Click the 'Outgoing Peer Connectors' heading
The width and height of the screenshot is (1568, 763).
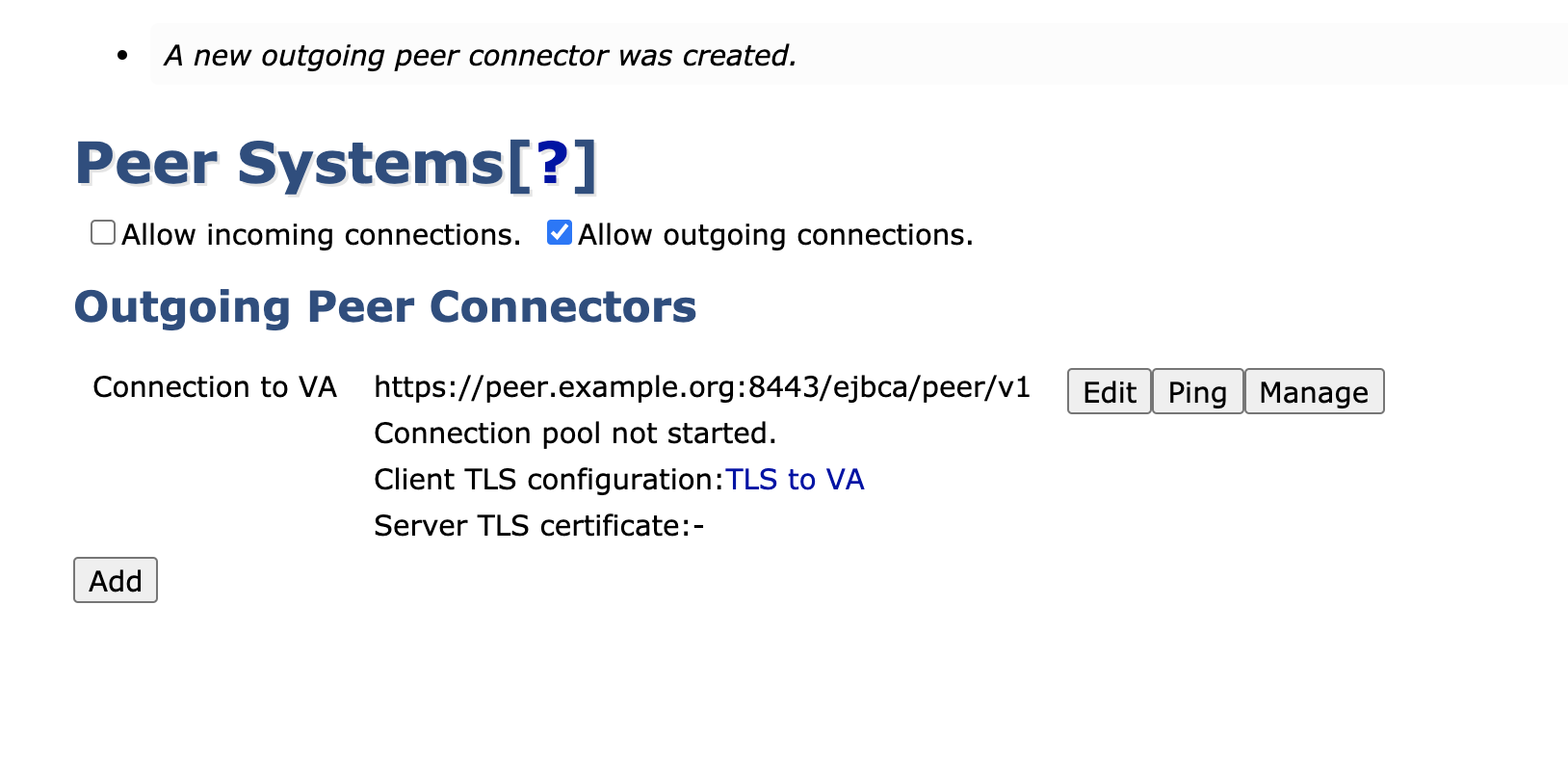point(385,307)
